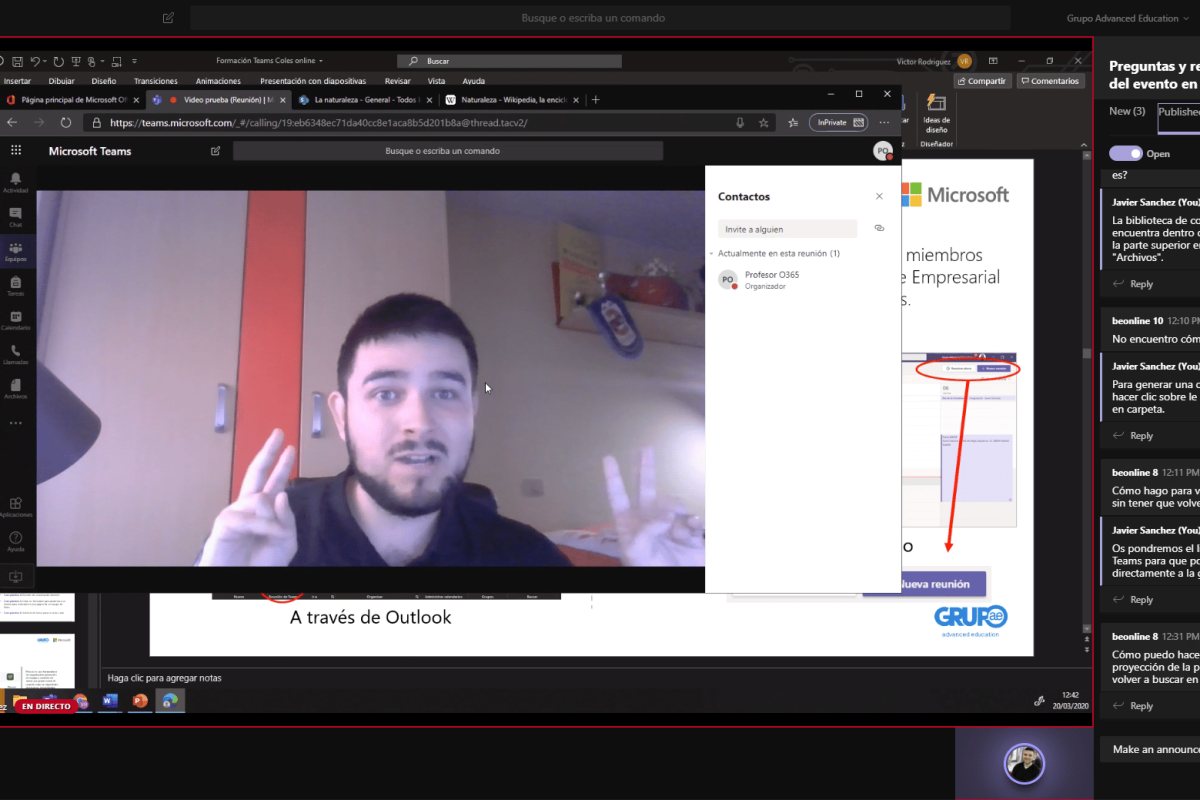
Task: Open Presentación con diapositivas ribbon tab
Action: pyautogui.click(x=313, y=81)
